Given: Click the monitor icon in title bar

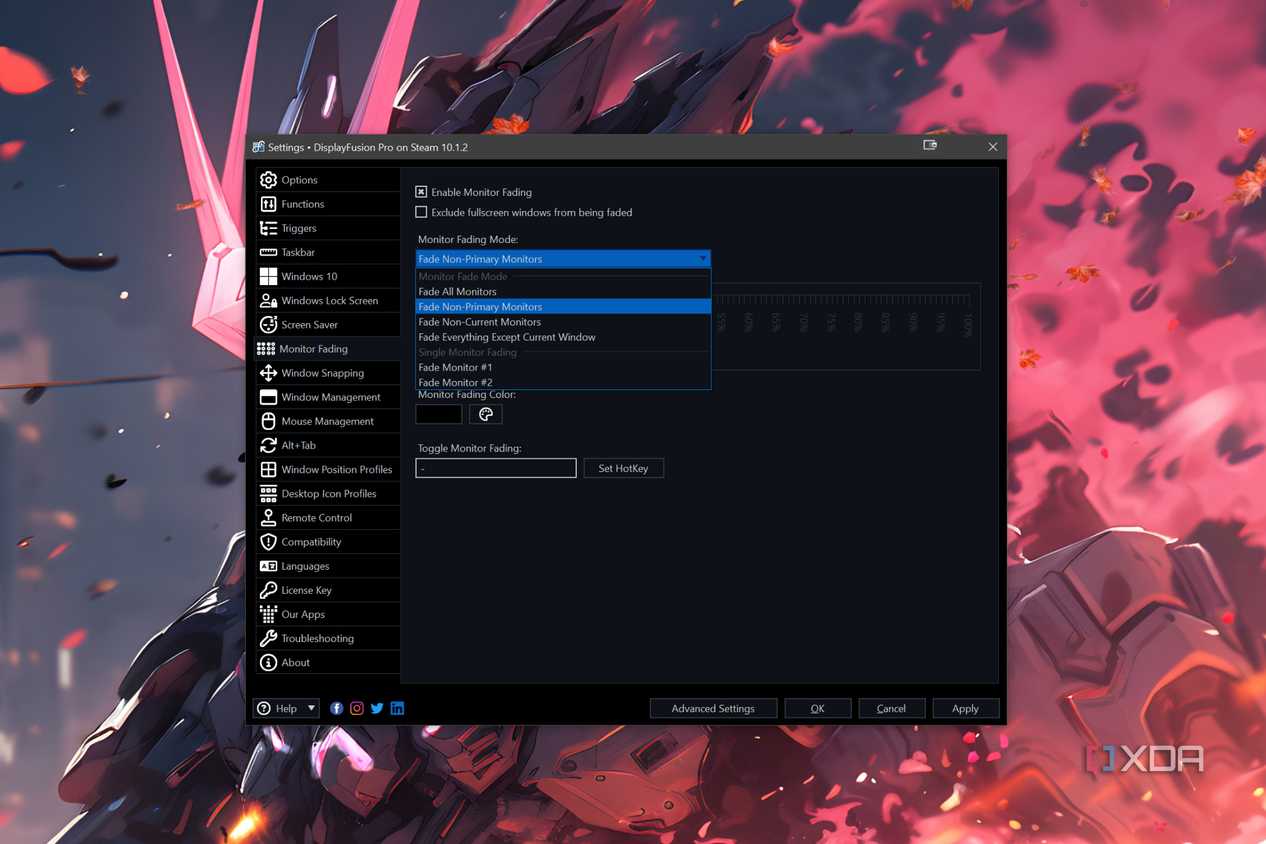Looking at the screenshot, I should click(930, 146).
